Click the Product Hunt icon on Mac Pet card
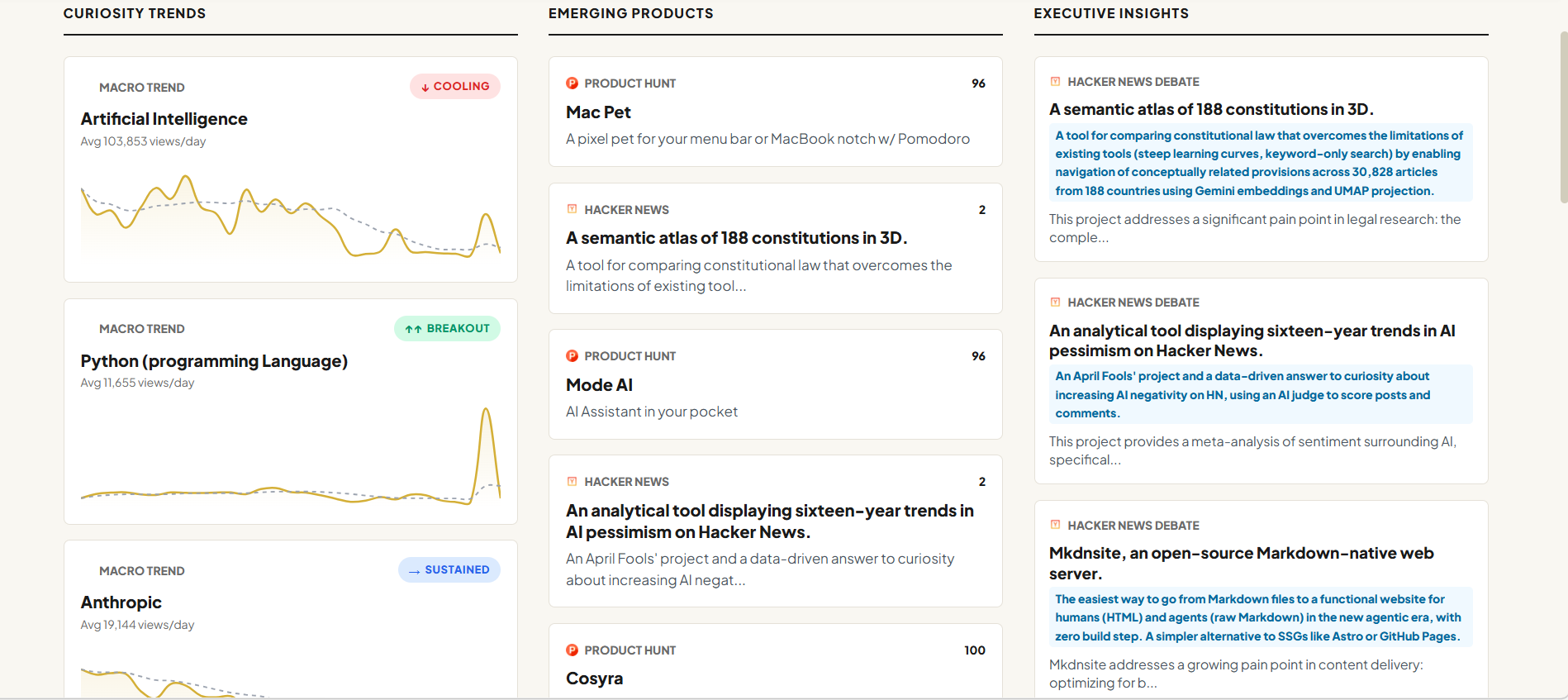The height and width of the screenshot is (700, 1568). pyautogui.click(x=572, y=83)
